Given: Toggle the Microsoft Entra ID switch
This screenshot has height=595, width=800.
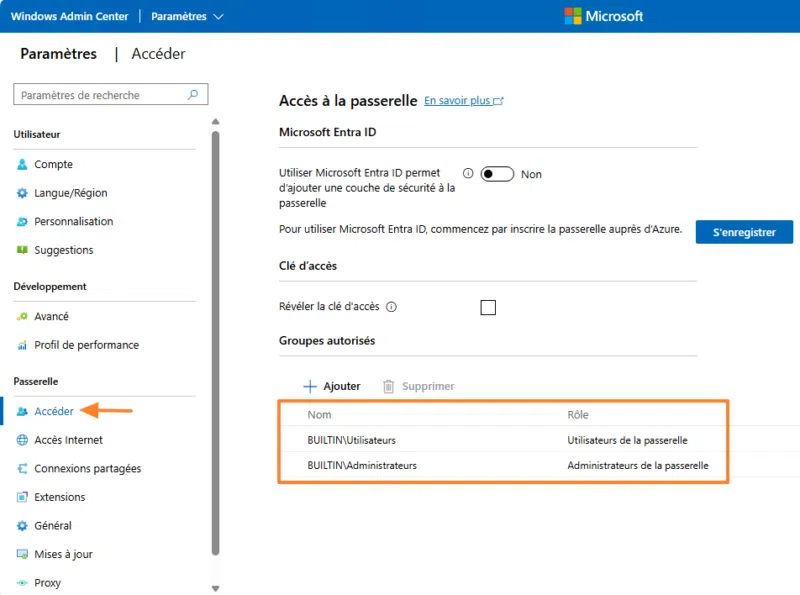Looking at the screenshot, I should (x=497, y=174).
